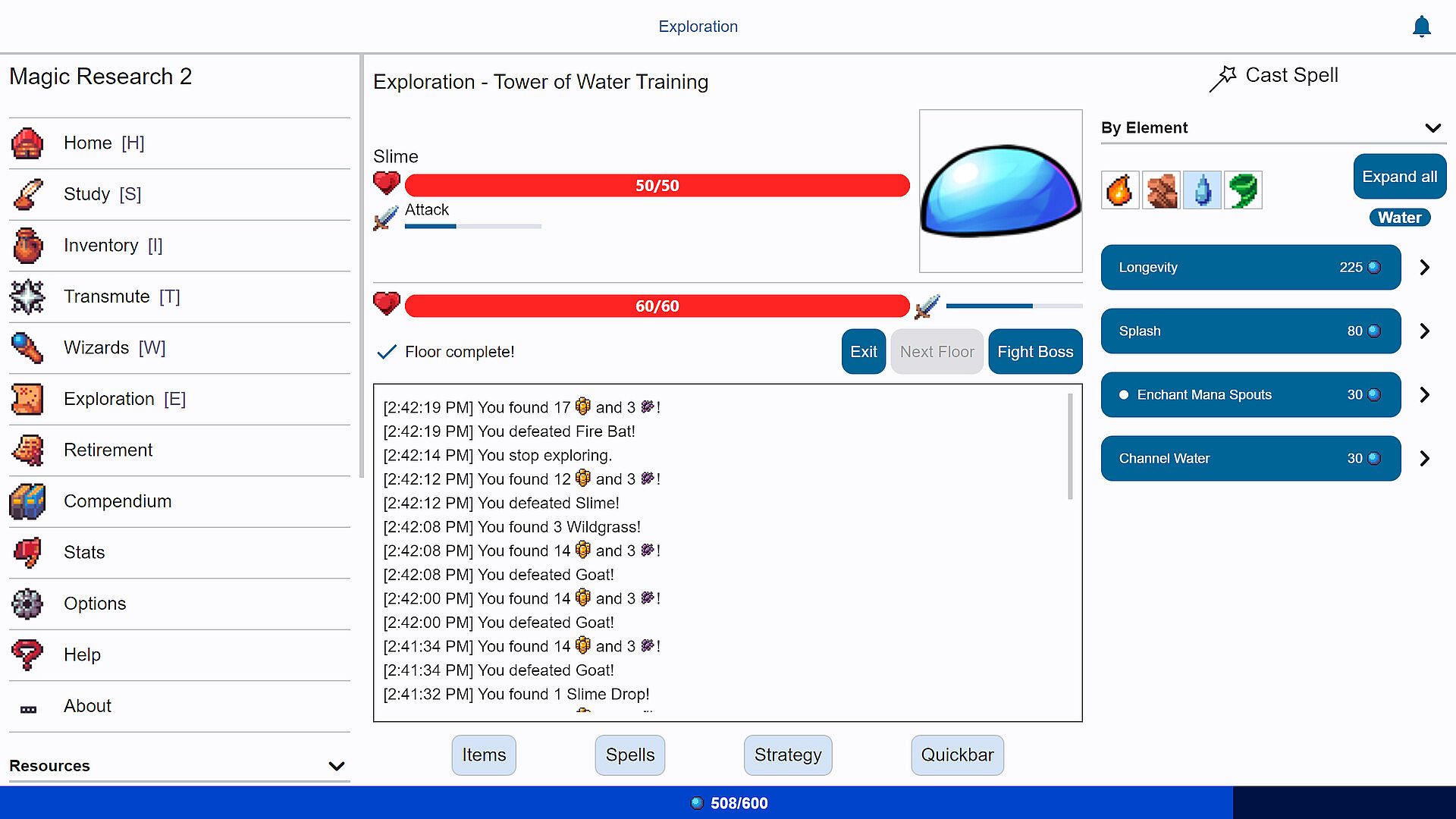This screenshot has width=1456, height=819.
Task: Click the mana bar at bottom
Action: 728,803
